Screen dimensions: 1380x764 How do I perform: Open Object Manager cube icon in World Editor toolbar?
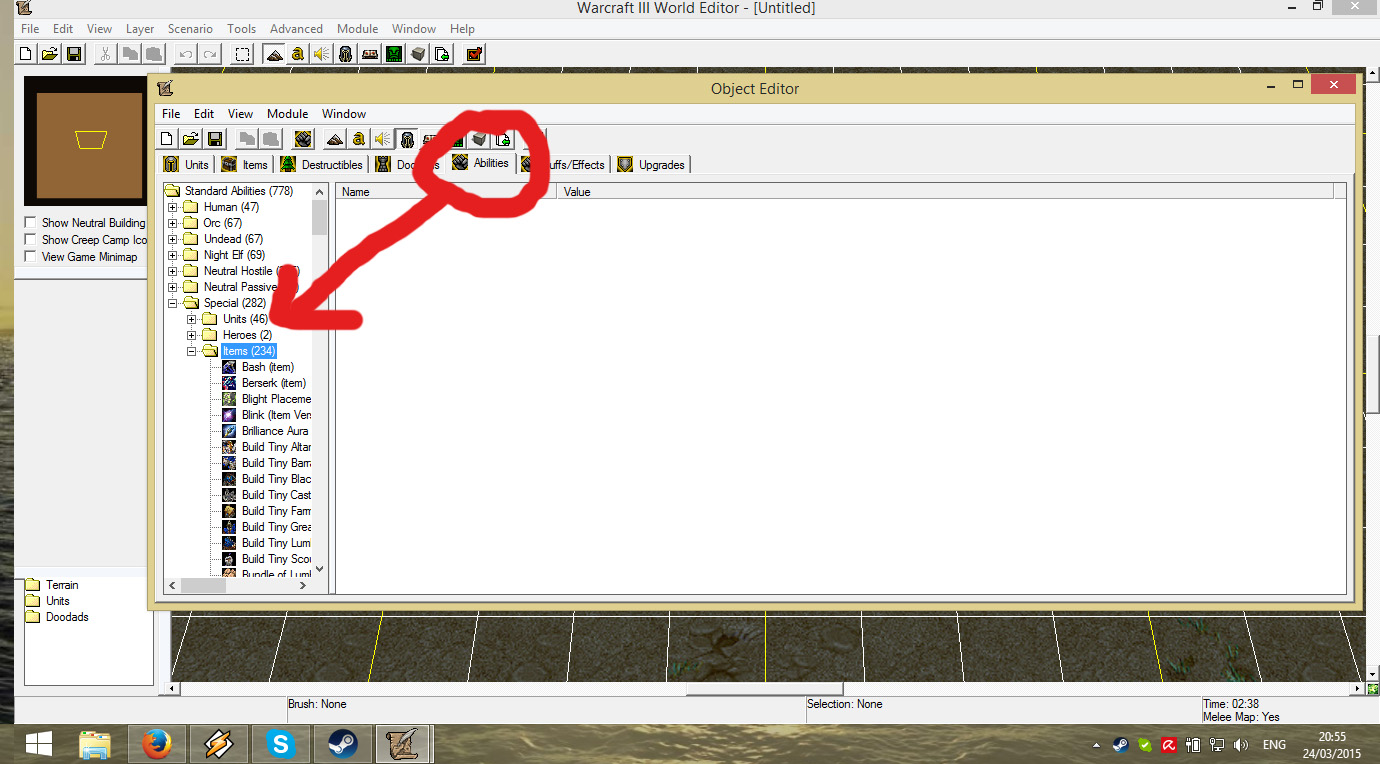pyautogui.click(x=418, y=54)
